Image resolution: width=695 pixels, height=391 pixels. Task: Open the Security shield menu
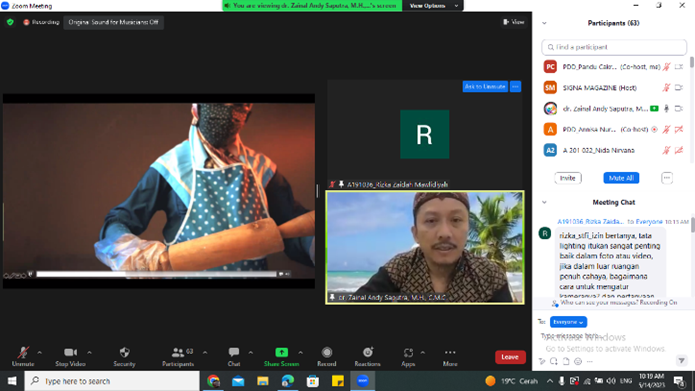click(124, 356)
